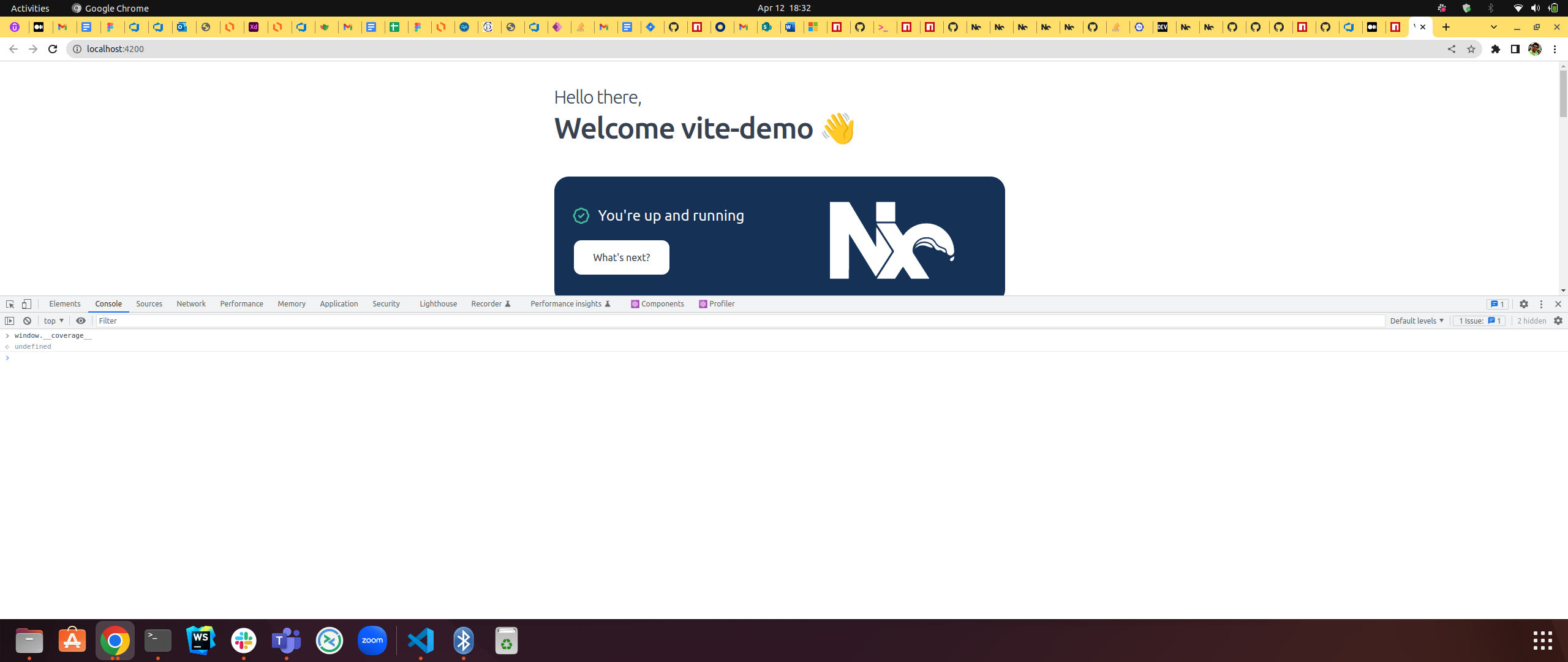Image resolution: width=1568 pixels, height=662 pixels.
Task: Click the What's next? button
Action: point(621,257)
